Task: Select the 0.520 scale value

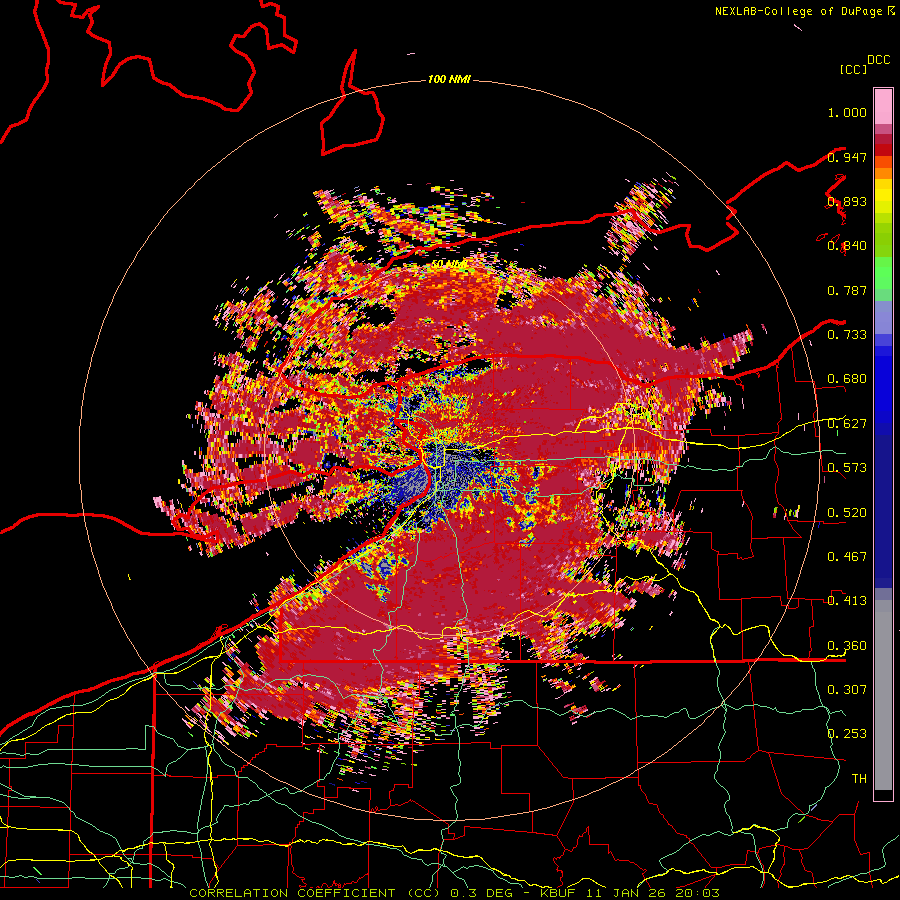Action: point(847,512)
